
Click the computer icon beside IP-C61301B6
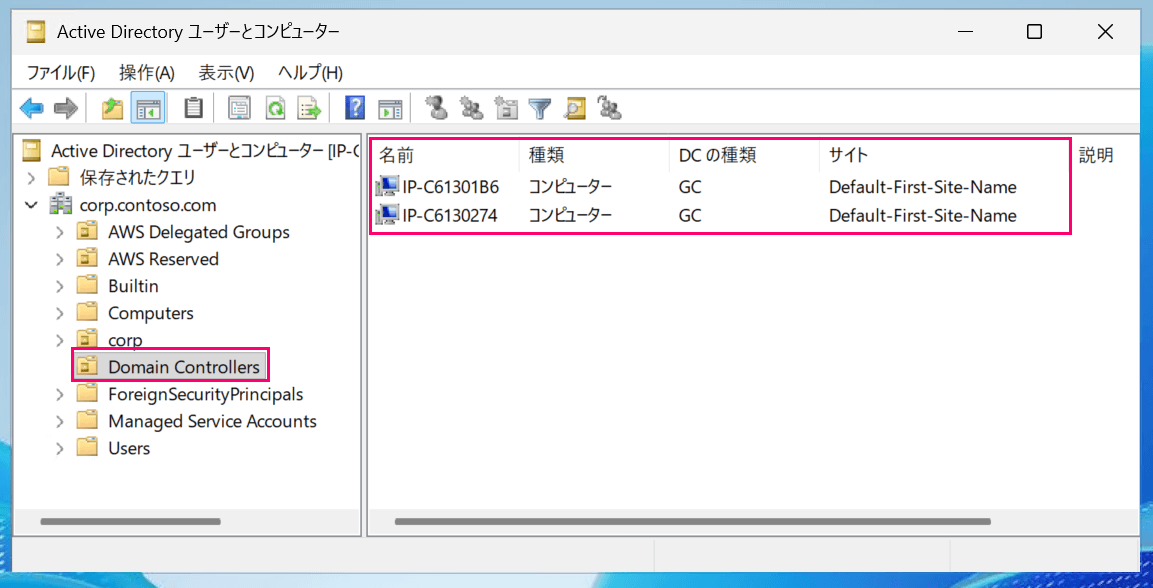[387, 187]
